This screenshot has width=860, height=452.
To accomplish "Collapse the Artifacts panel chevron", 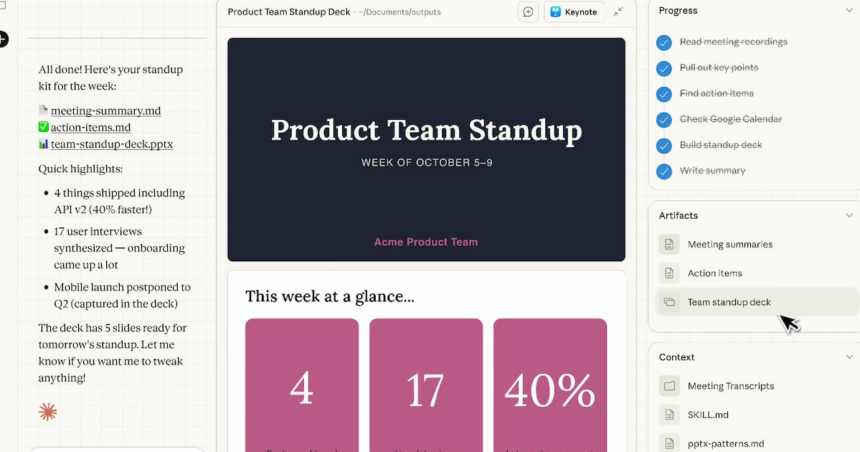I will (849, 216).
